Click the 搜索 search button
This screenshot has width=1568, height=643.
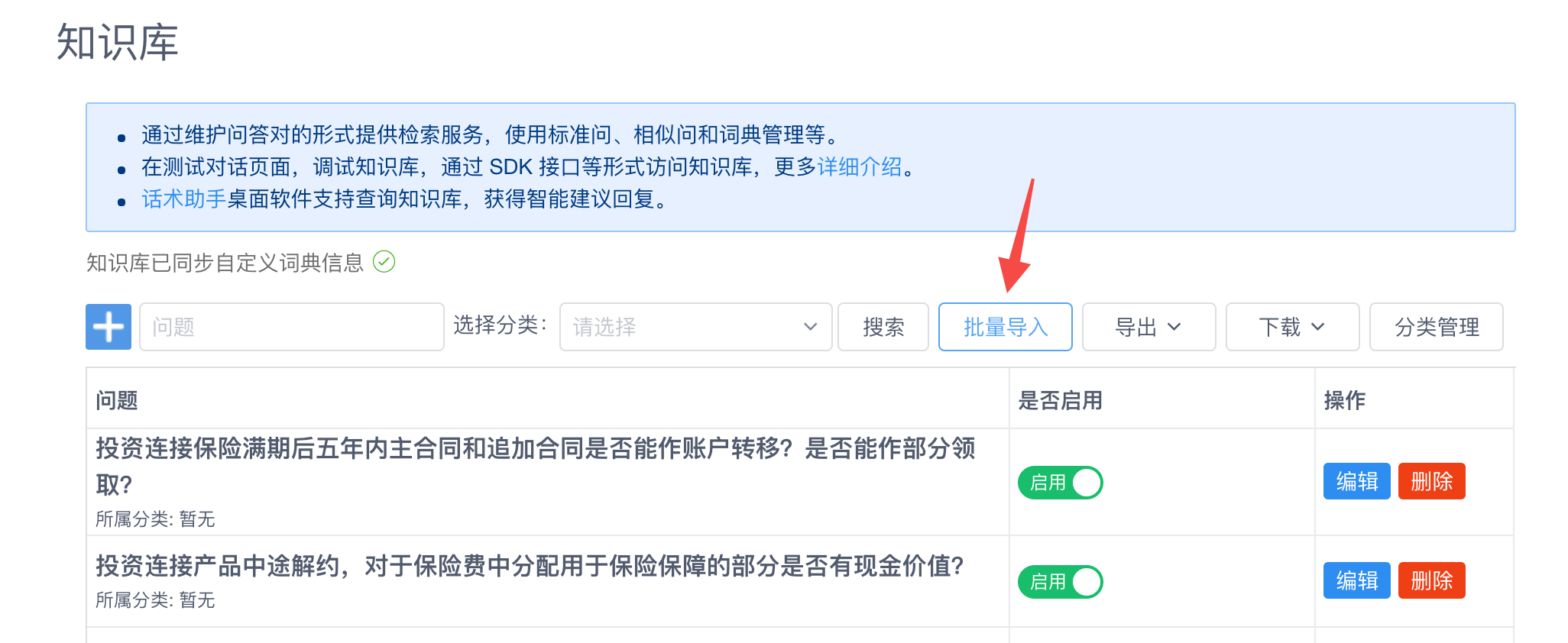click(883, 327)
